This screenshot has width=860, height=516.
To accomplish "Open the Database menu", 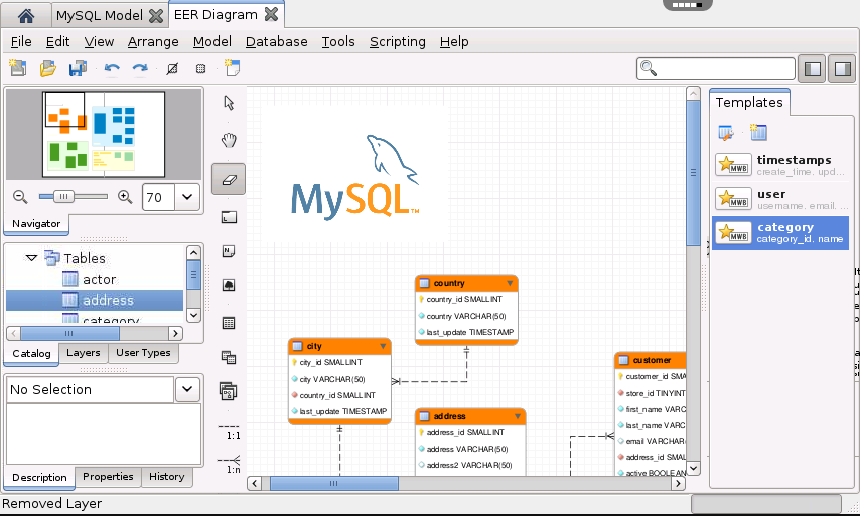I will click(276, 41).
